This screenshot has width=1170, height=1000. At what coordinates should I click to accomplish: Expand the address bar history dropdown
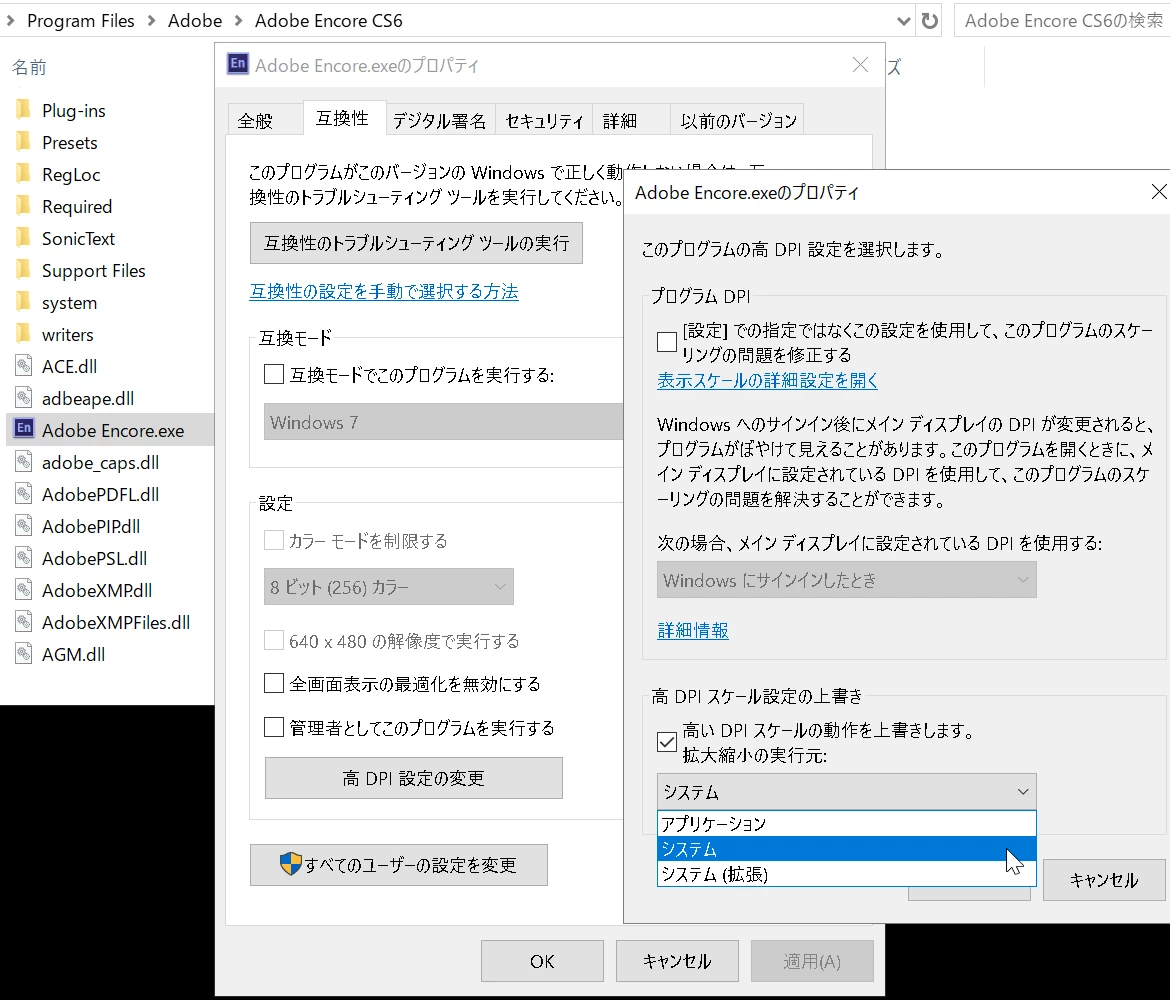[x=903, y=21]
